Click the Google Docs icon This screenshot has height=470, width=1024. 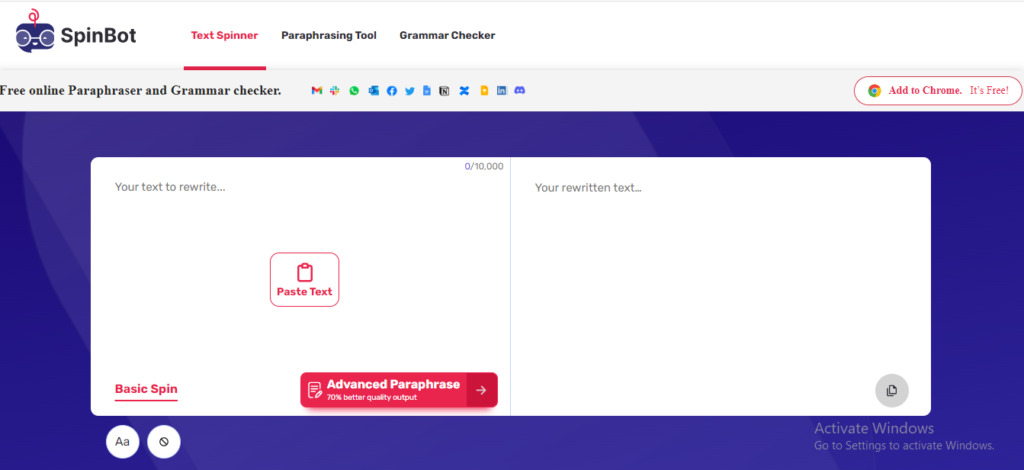click(x=426, y=91)
